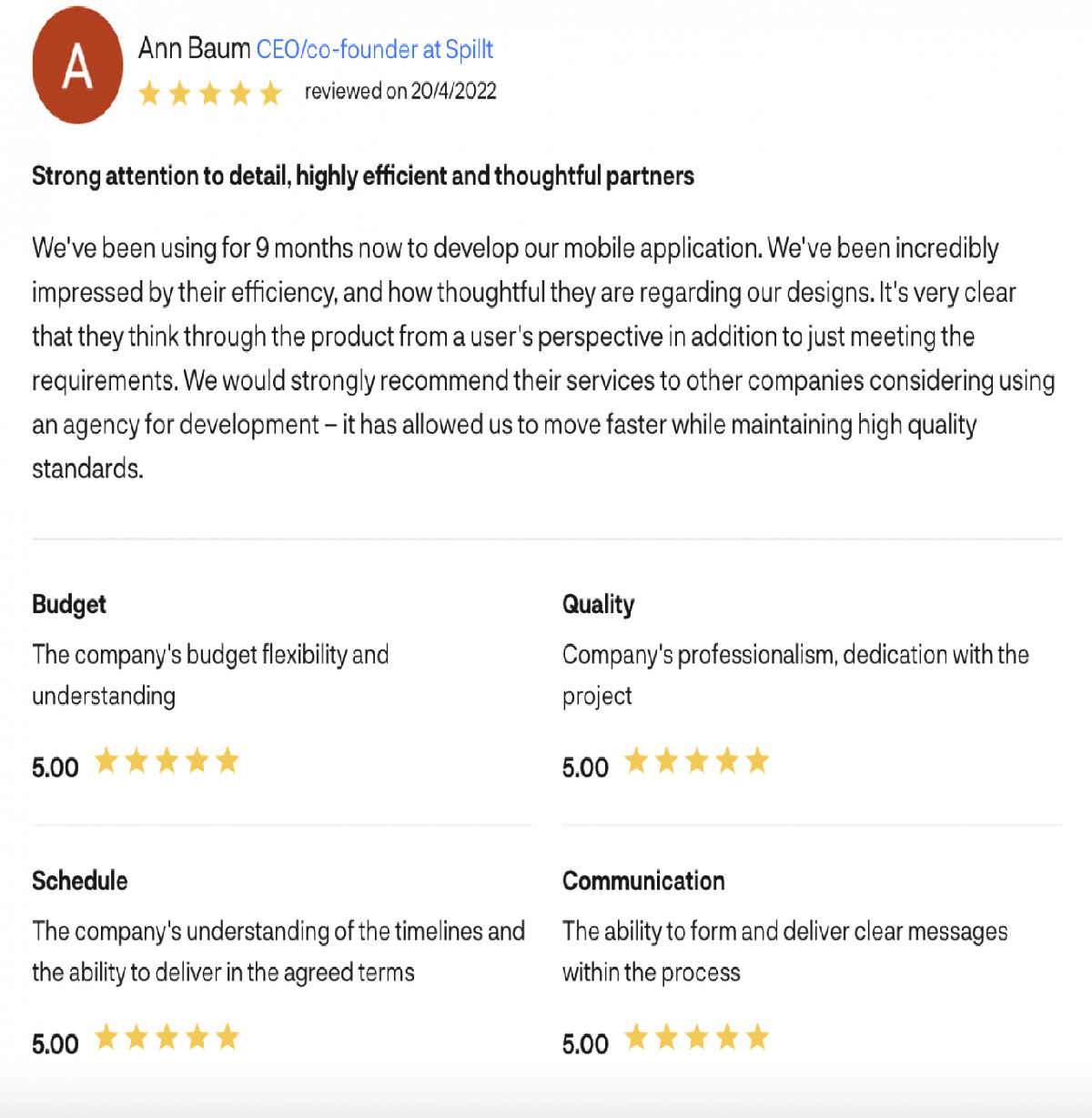Click the red avatar circle with letter A
Screen dimensions: 1092x1118
point(77,65)
